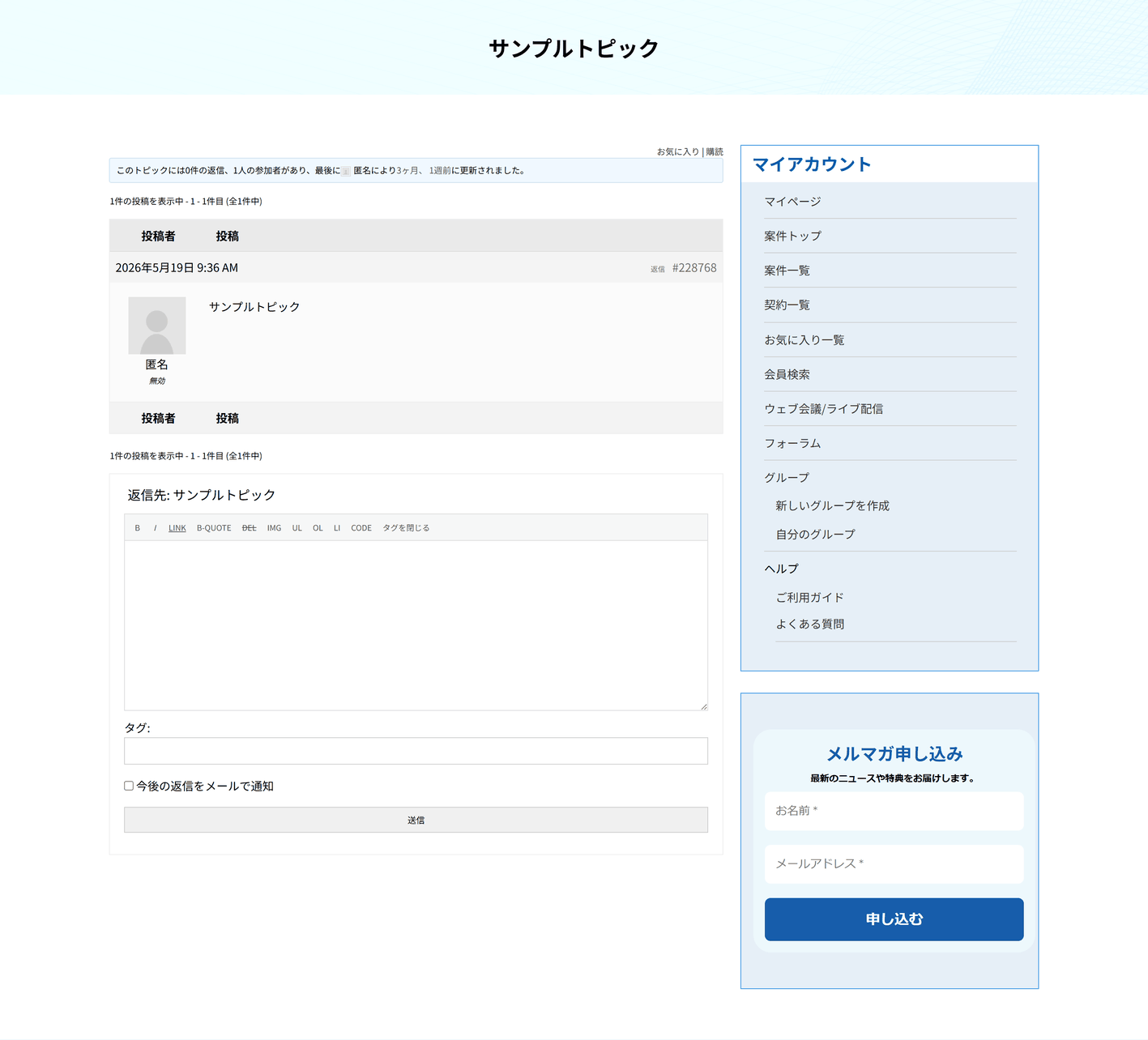Enable 今後の返信をメールで通知 checkbox
This screenshot has width=1148, height=1040.
[129, 786]
